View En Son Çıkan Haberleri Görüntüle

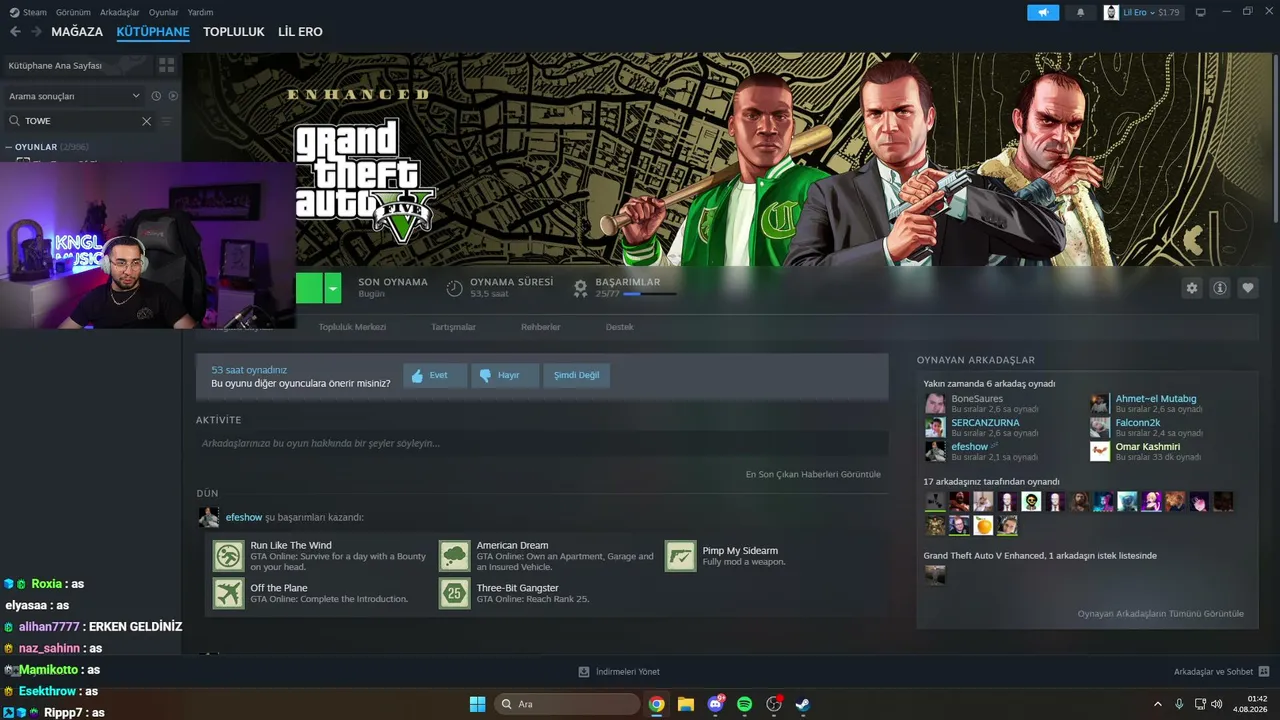point(813,474)
